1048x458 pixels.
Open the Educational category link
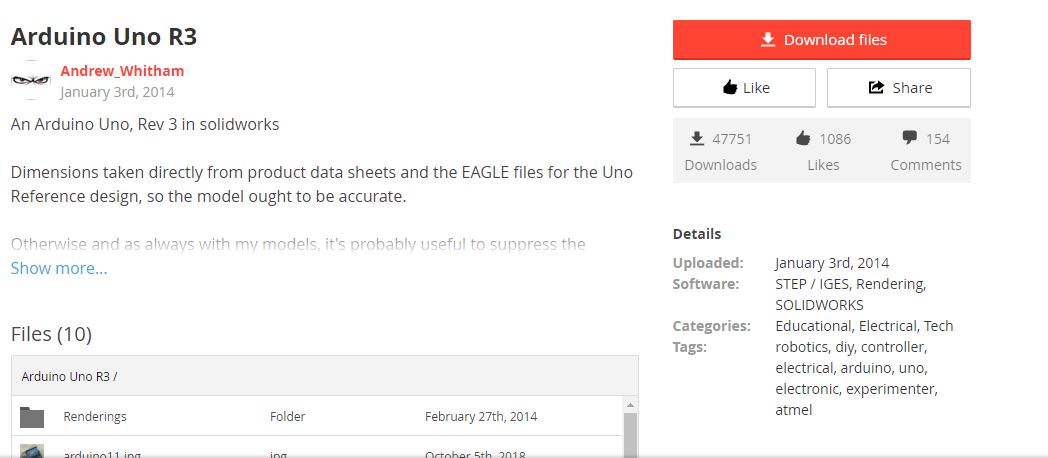point(813,326)
